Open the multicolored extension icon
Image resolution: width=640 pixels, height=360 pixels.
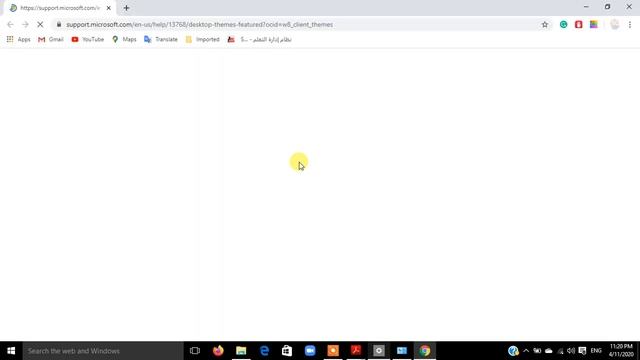[x=593, y=24]
